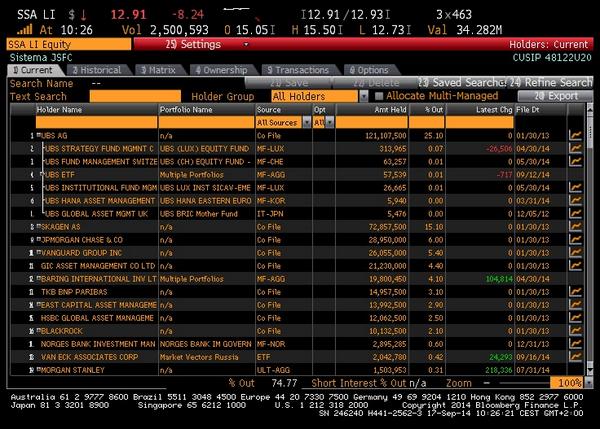Screen dimensions: 600x429
Task: Click the SSA LI Equity security field
Action: (x=69, y=44)
